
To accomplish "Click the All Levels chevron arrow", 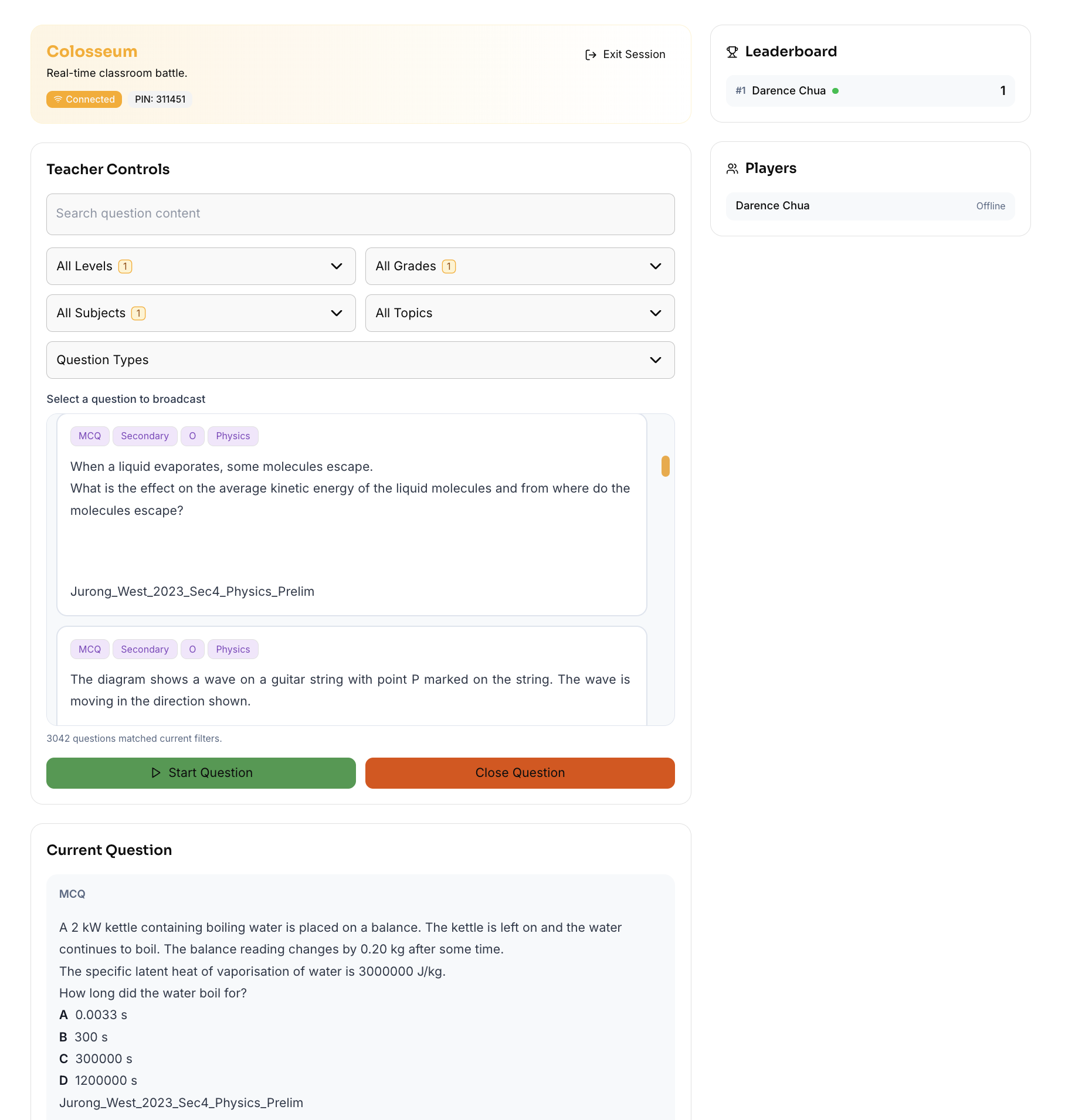I will pyautogui.click(x=337, y=266).
